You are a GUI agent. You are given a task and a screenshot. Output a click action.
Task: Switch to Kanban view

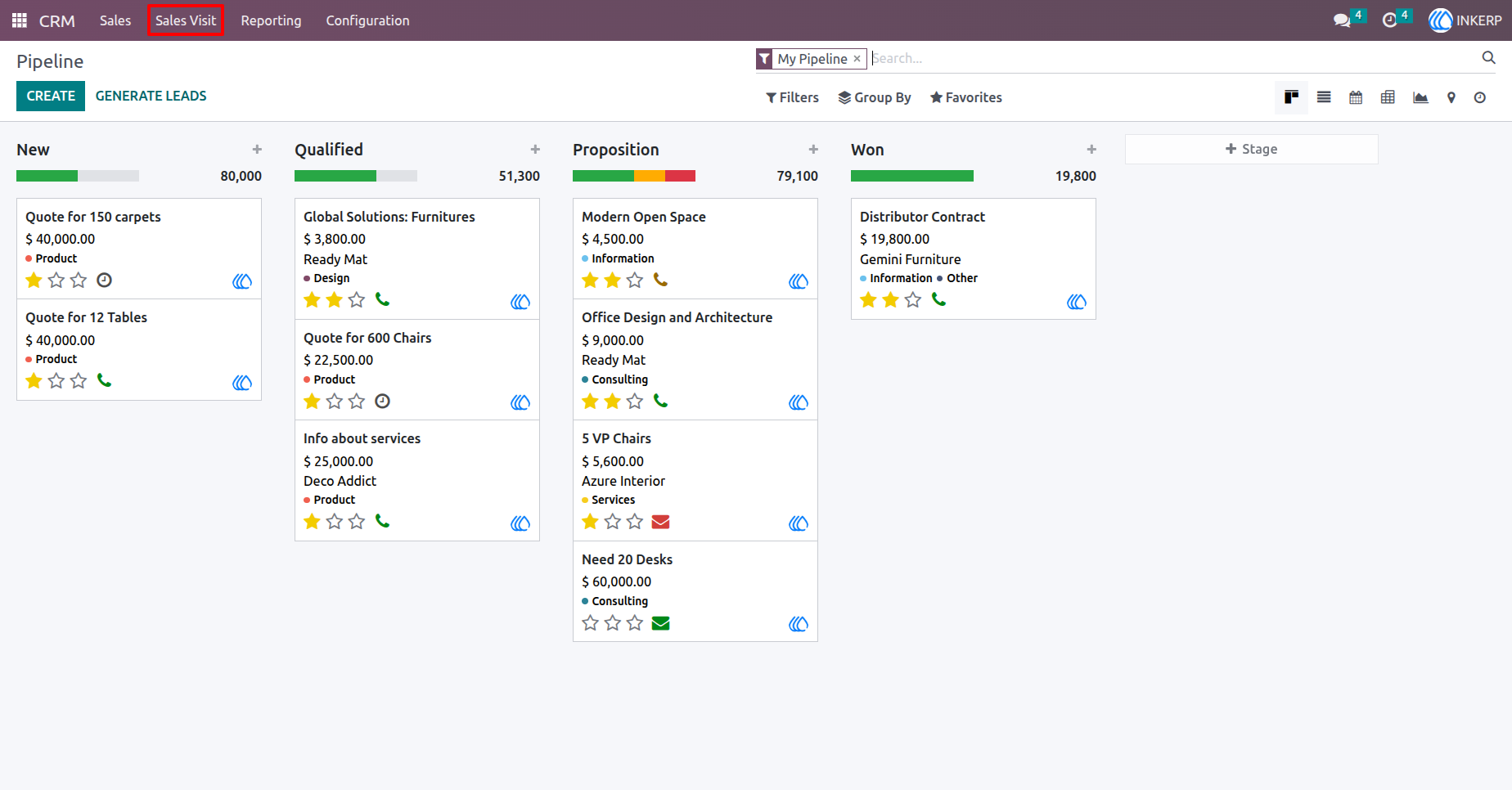coord(1291,97)
